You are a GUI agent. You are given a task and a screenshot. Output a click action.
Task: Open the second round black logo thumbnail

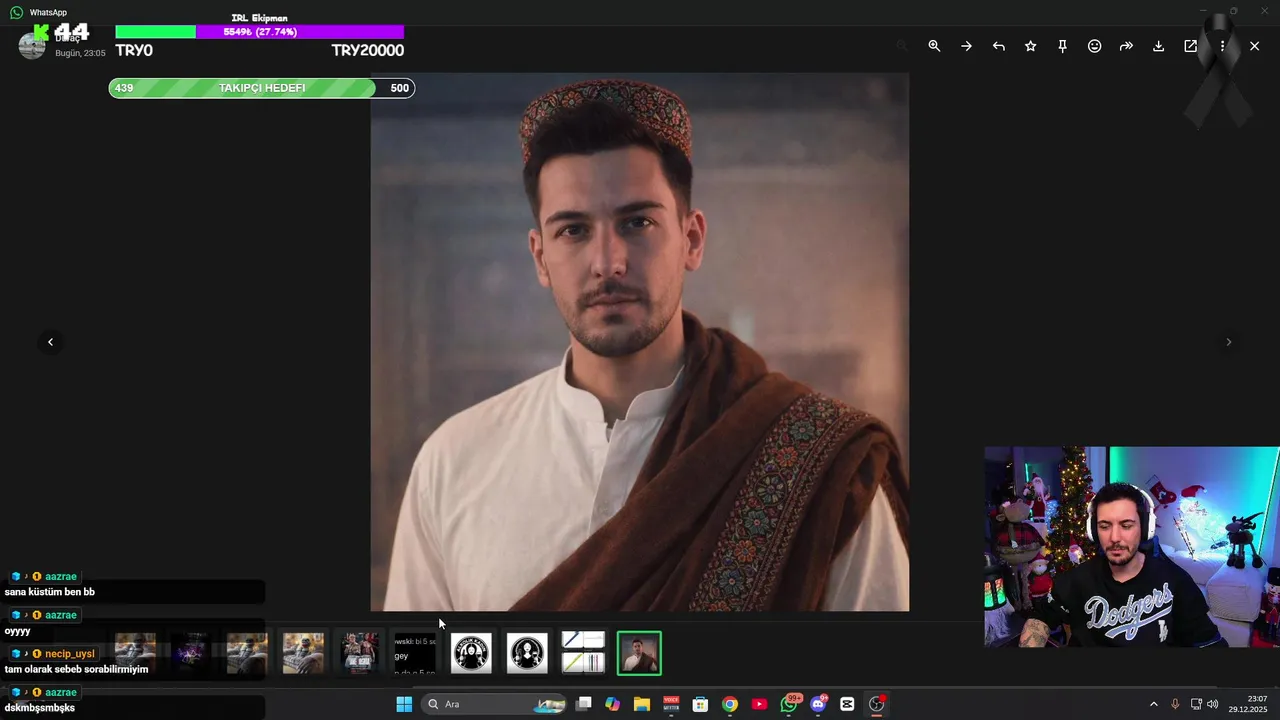tap(527, 654)
